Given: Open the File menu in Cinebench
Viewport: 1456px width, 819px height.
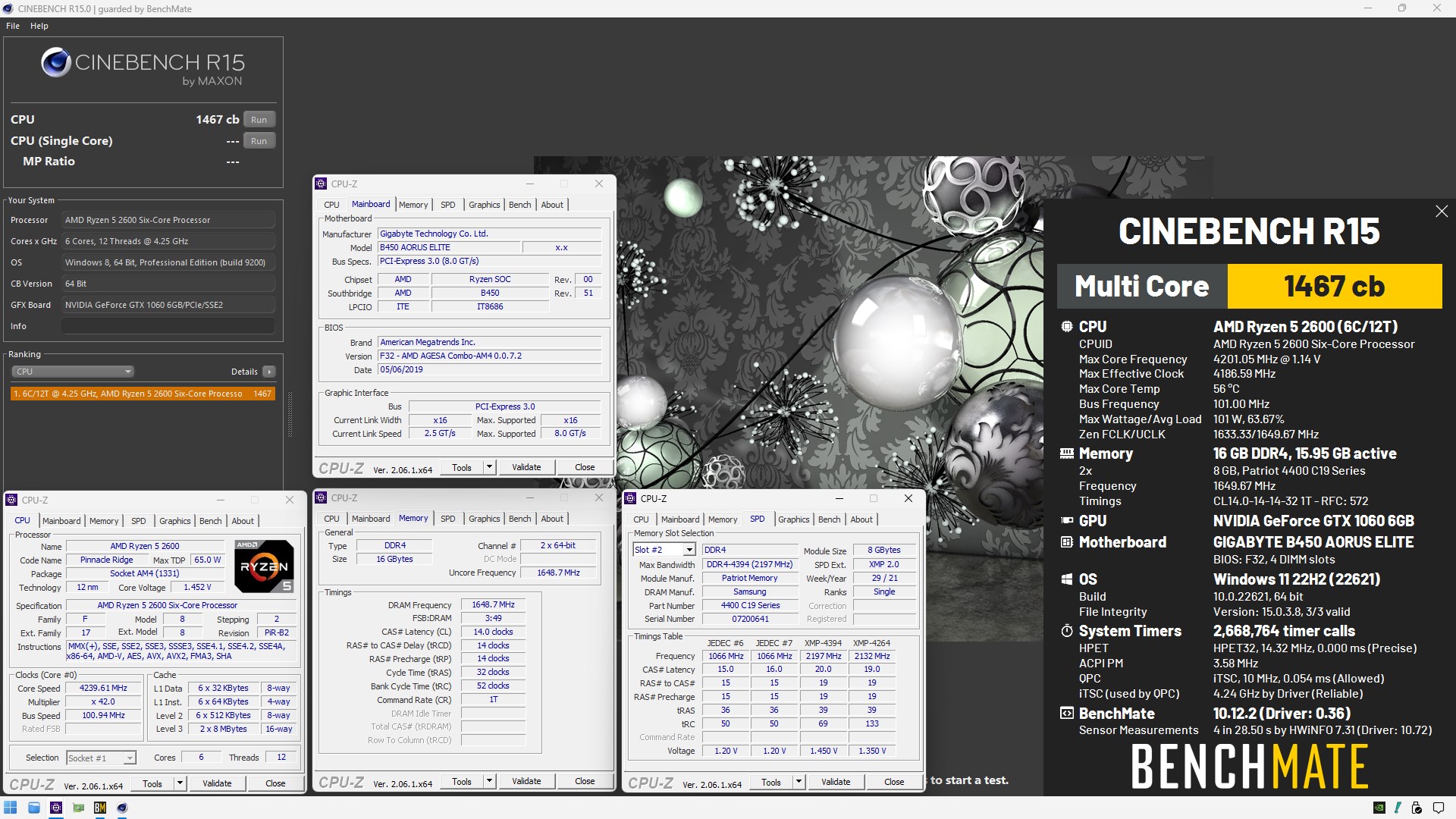Looking at the screenshot, I should pyautogui.click(x=13, y=26).
